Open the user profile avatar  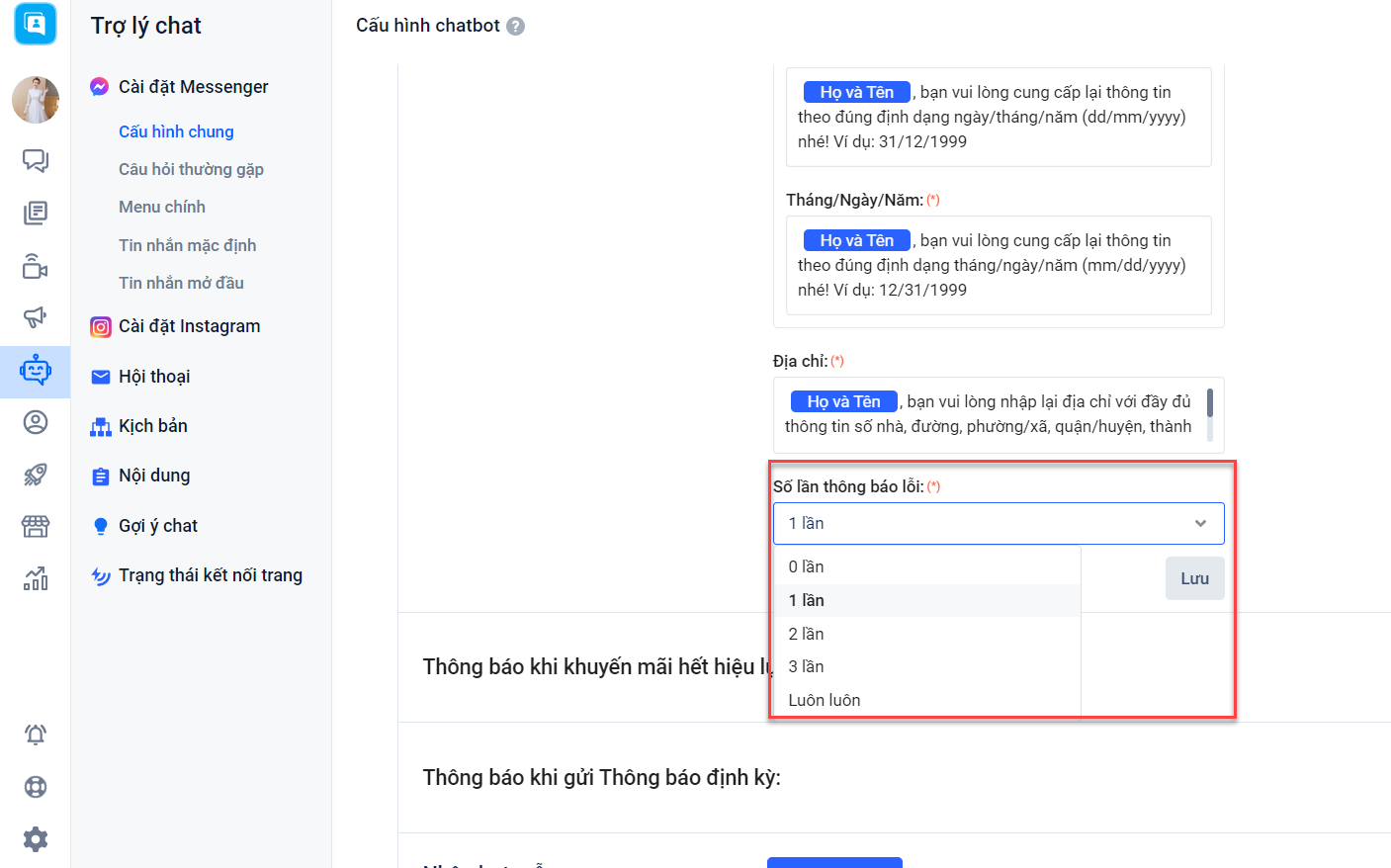pos(36,100)
